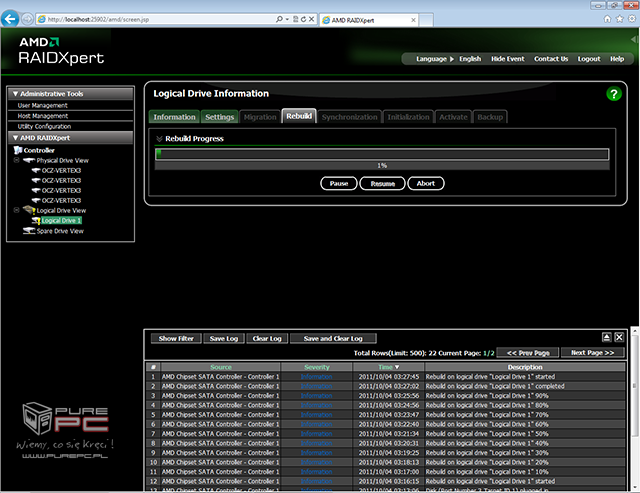Click the search magnifier in address bar
Viewport: 640px width, 493px height.
279,19
